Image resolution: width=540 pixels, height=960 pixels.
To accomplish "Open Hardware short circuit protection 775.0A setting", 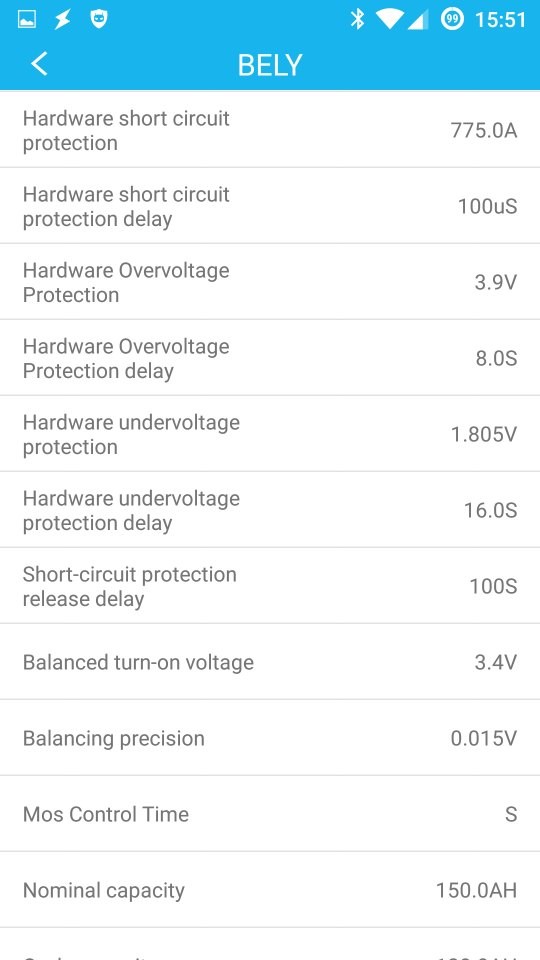I will pos(270,129).
